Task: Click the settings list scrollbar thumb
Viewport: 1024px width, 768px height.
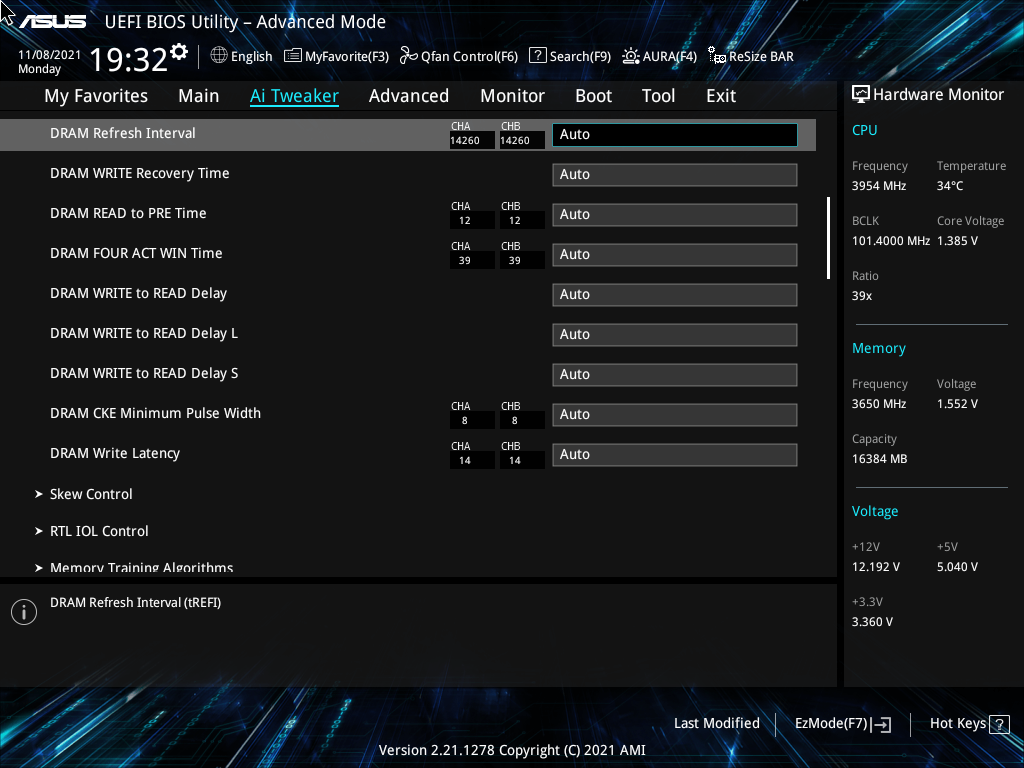Action: (828, 238)
